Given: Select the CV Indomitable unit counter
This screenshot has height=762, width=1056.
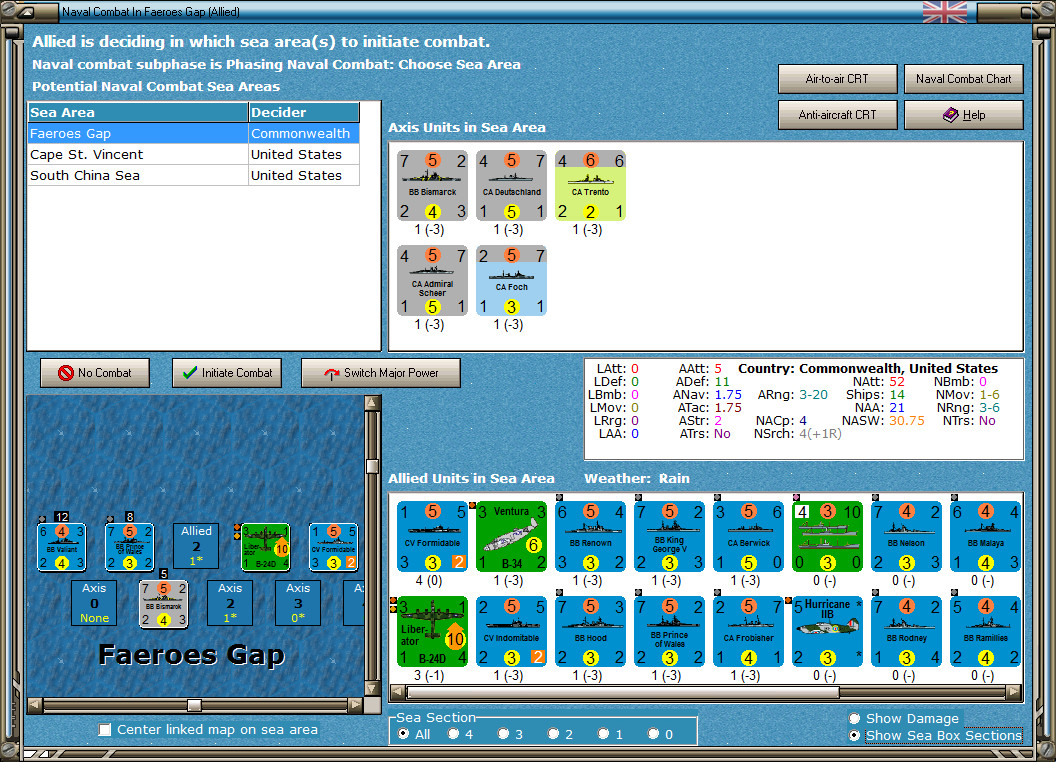Looking at the screenshot, I should (511, 631).
